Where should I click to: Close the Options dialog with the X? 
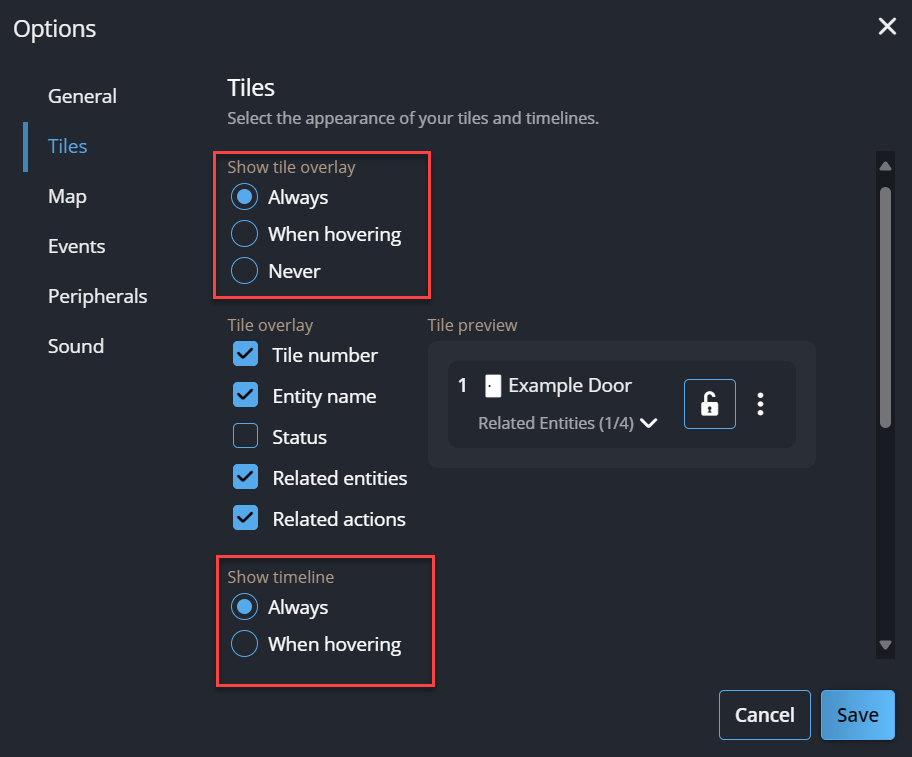[x=886, y=27]
